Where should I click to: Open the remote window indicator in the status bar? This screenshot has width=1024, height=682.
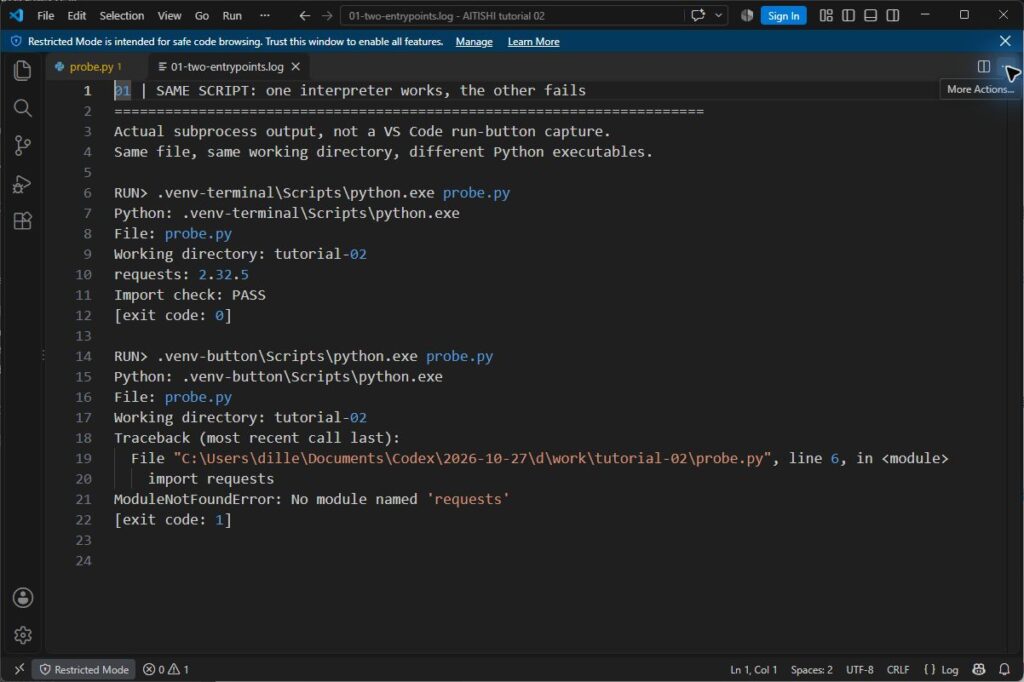click(19, 669)
